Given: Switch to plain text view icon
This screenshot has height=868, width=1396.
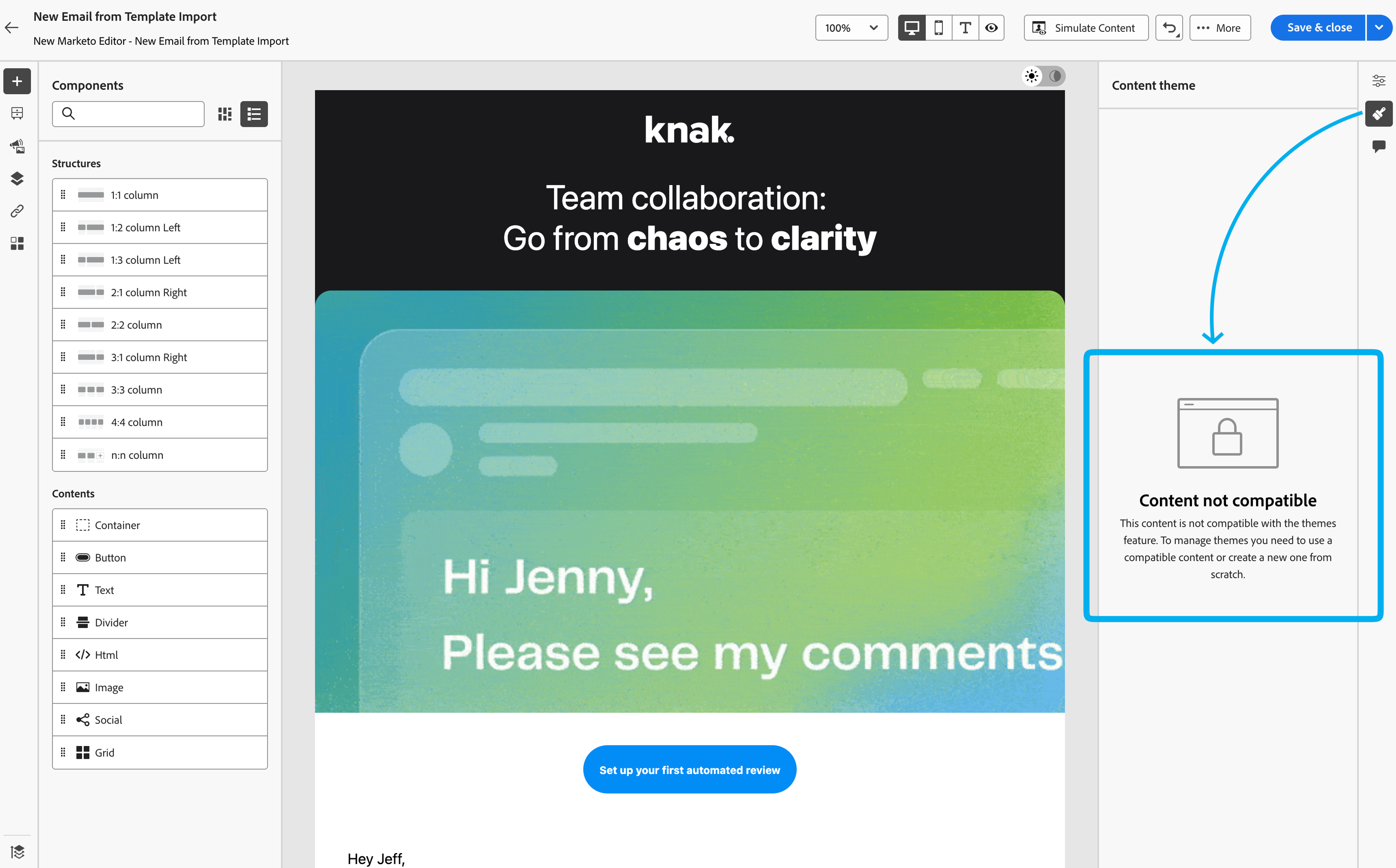Looking at the screenshot, I should click(965, 28).
